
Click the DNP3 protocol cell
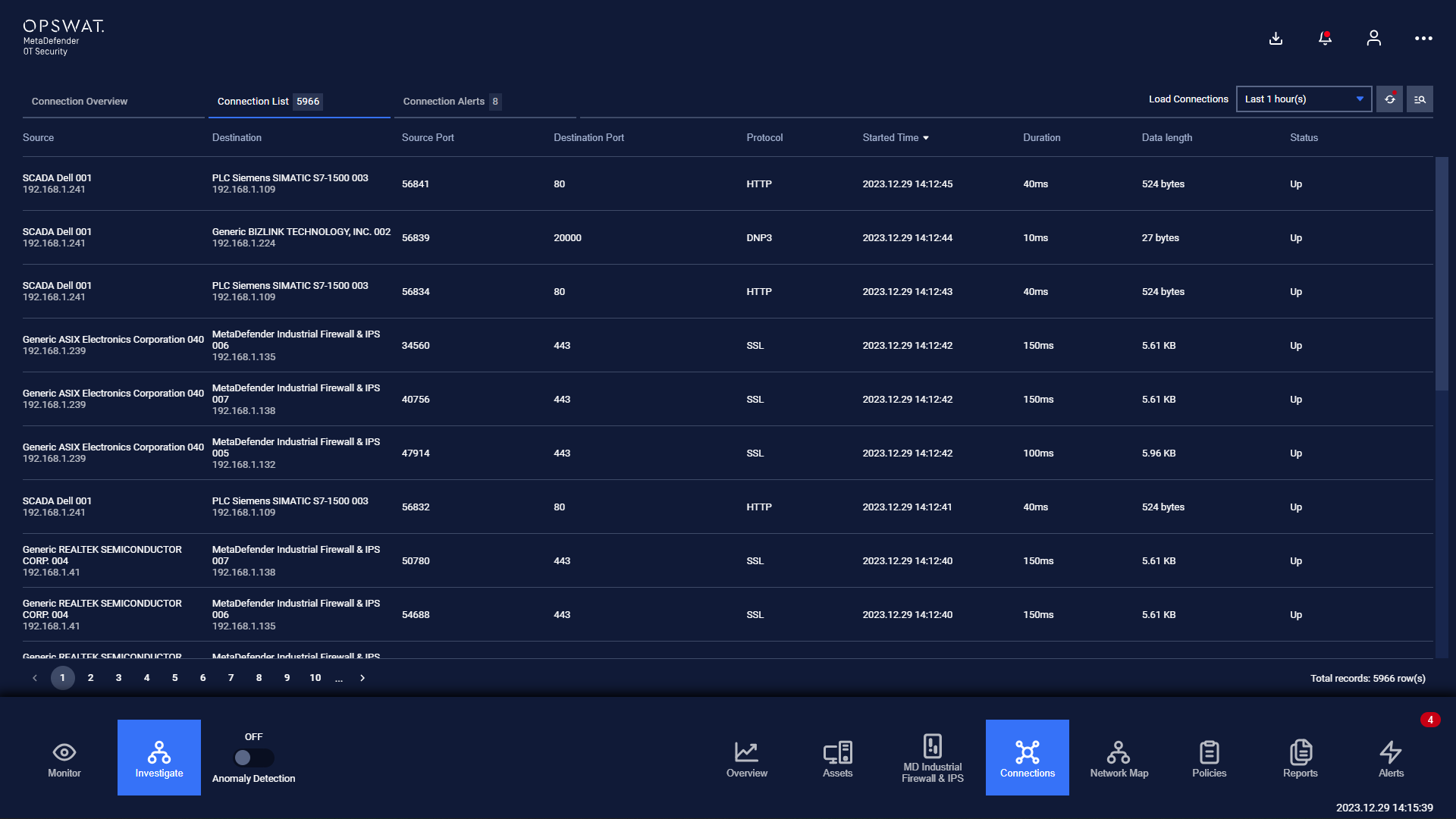pos(759,238)
